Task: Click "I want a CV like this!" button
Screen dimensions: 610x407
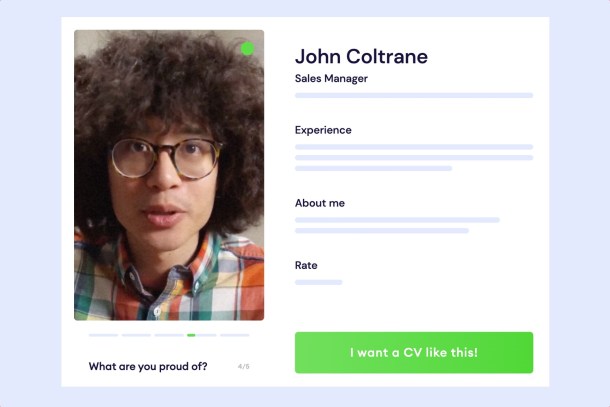Action: 414,353
